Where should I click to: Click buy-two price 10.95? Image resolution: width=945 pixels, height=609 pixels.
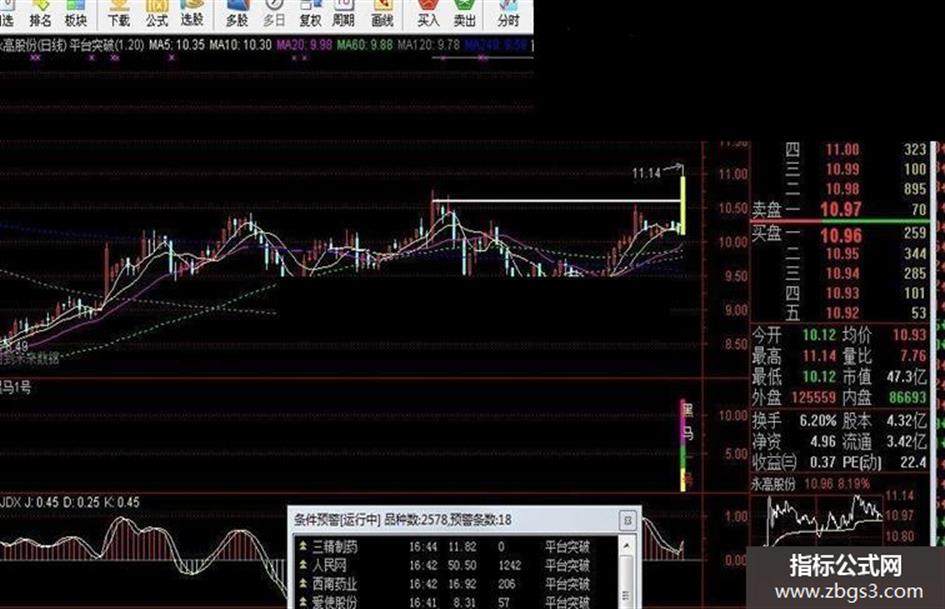click(x=842, y=254)
